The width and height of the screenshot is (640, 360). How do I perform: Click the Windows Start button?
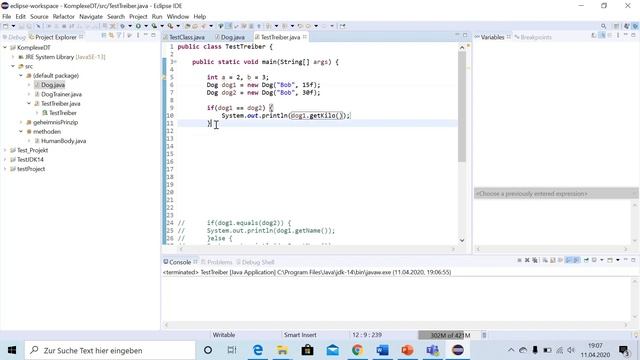[12, 350]
